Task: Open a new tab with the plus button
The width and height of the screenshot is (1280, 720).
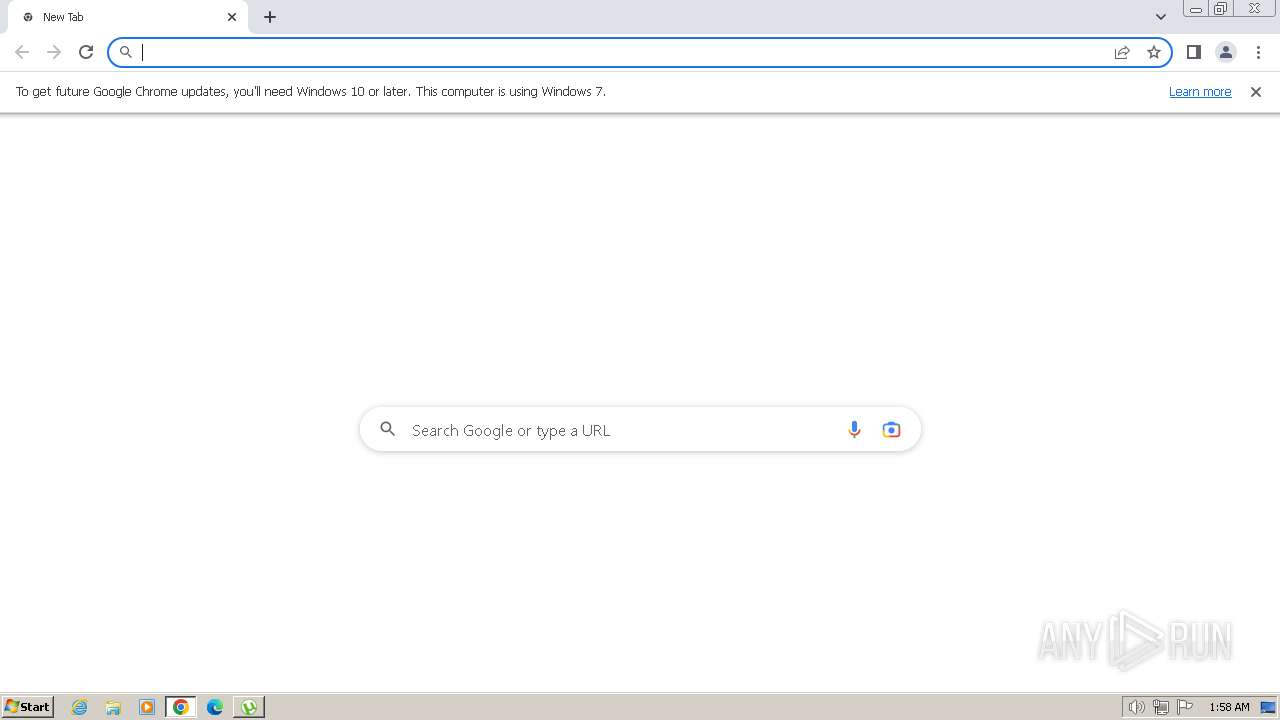Action: pyautogui.click(x=270, y=17)
